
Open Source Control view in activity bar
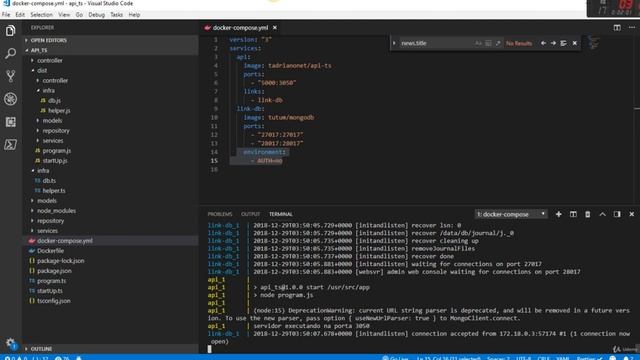[10, 76]
